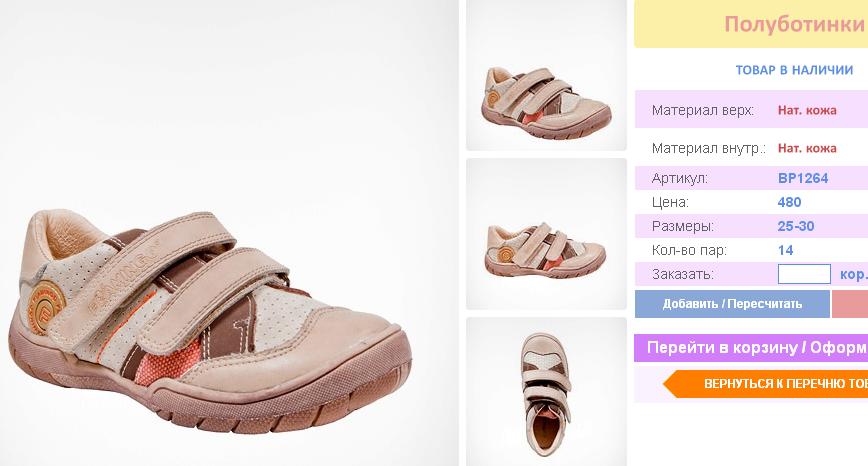Viewport: 868px width, 466px height.
Task: Click the ТОВАР В НАЛИЧИИ availability text
Action: click(794, 70)
